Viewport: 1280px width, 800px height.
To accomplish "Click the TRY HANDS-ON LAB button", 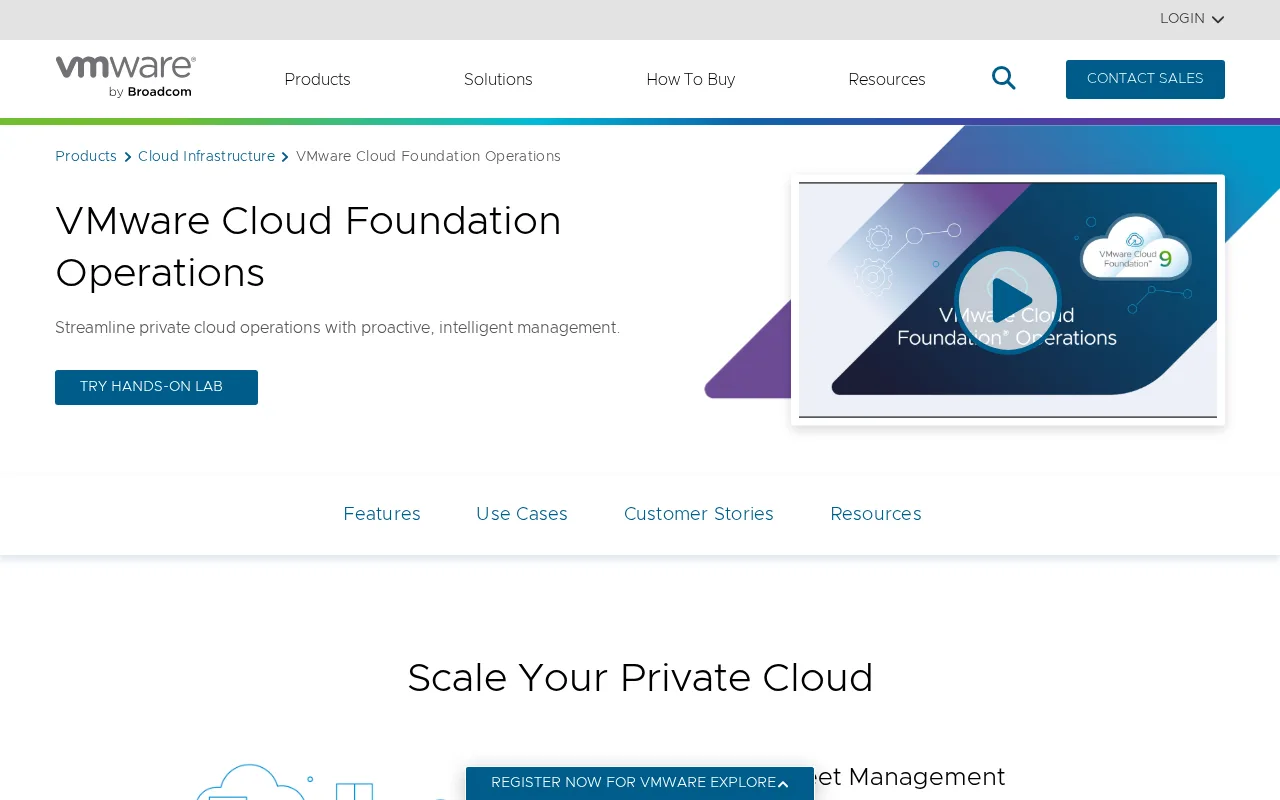I will [156, 387].
